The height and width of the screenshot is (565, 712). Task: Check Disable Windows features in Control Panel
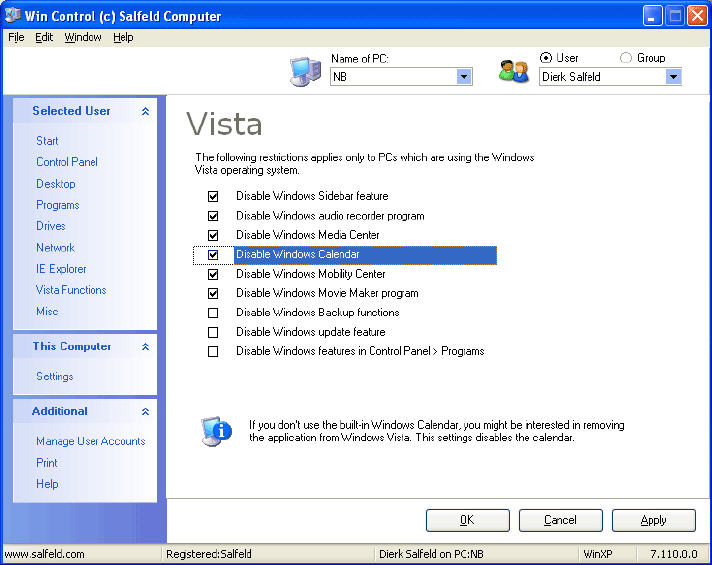pyautogui.click(x=213, y=352)
